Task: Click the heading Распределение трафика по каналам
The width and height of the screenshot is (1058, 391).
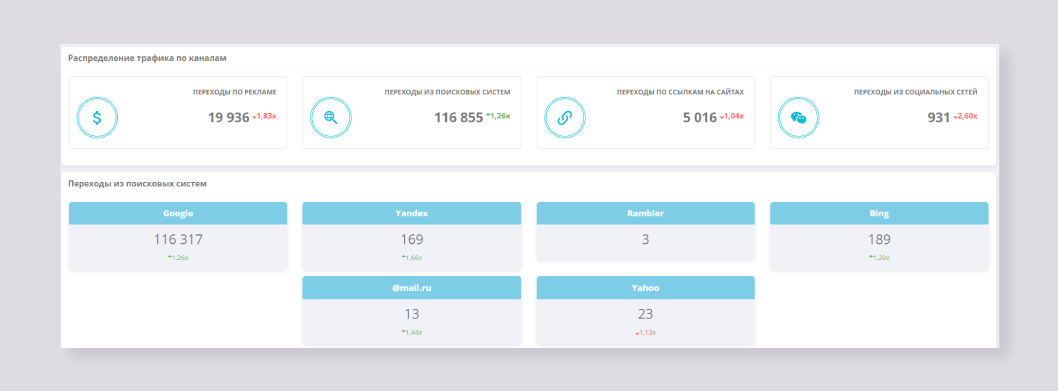Action: coord(147,58)
